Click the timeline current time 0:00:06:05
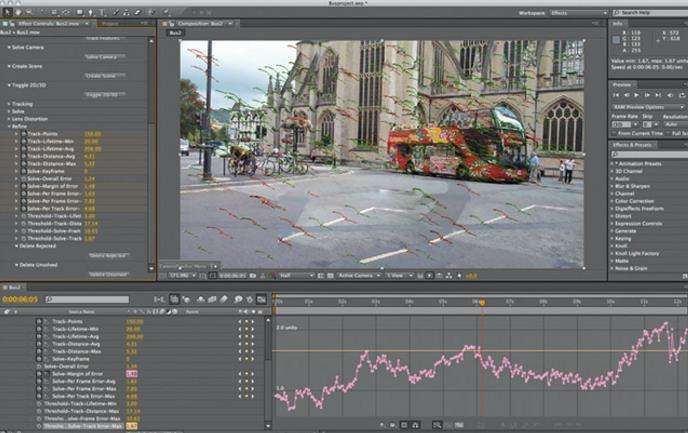Screen dimensions: 688x433 20,299
